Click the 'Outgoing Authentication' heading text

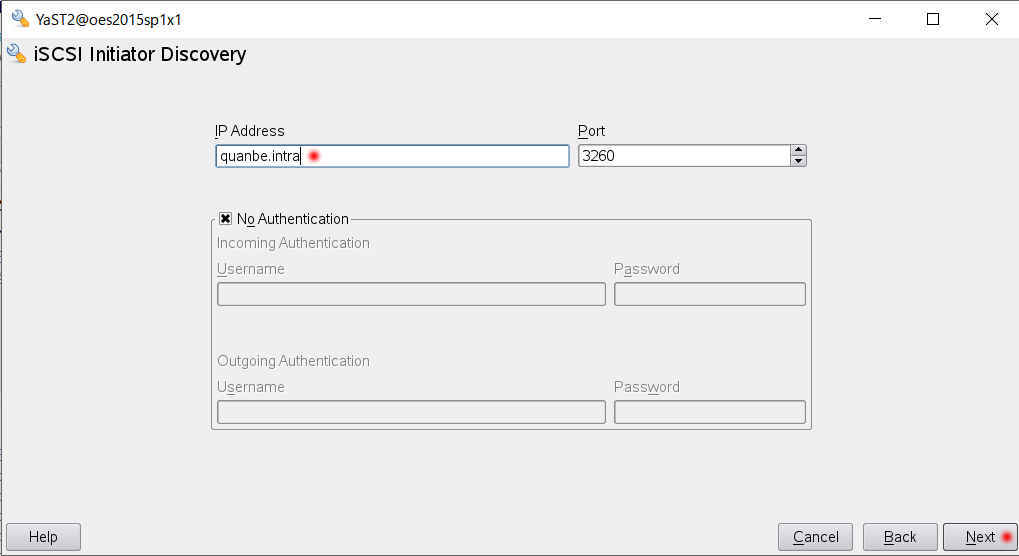[293, 361]
